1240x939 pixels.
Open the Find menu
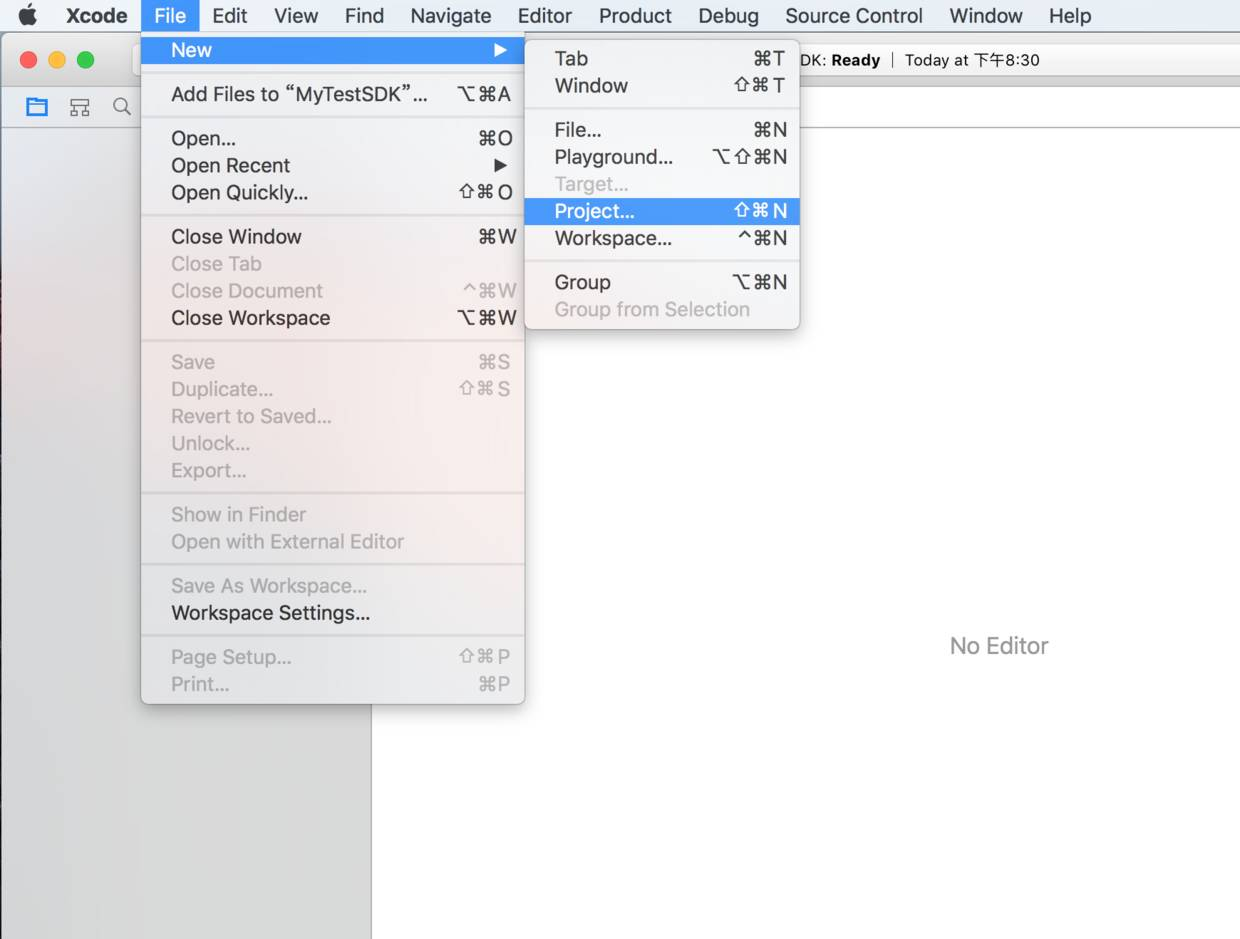tap(364, 16)
